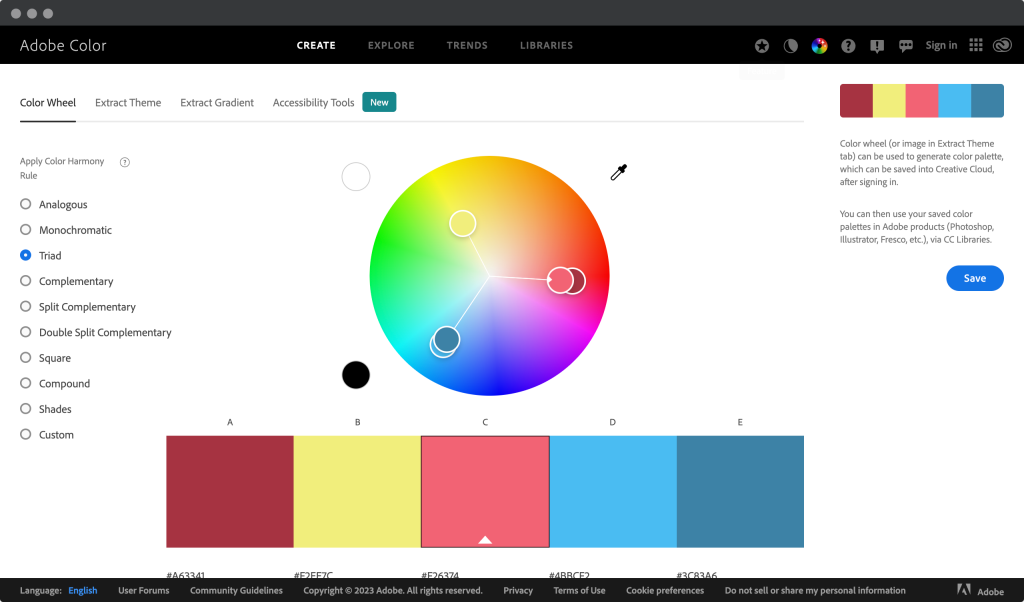
Task: Show color harmony rule info icon
Action: coord(125,162)
